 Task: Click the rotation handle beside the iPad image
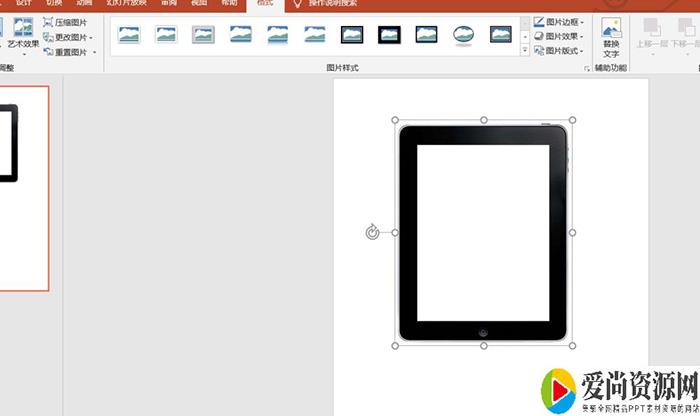pyautogui.click(x=372, y=232)
